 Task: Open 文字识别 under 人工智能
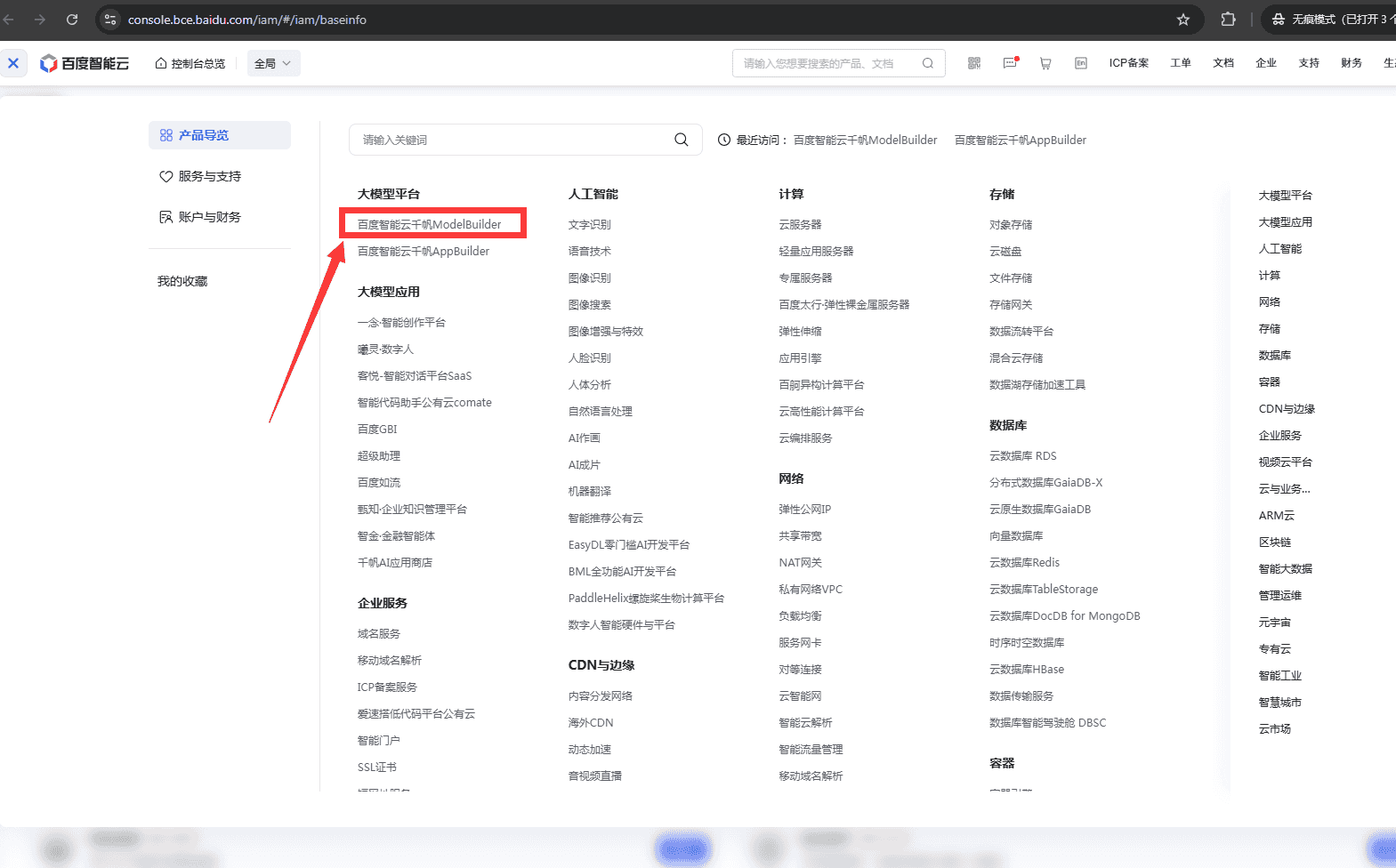(x=590, y=224)
